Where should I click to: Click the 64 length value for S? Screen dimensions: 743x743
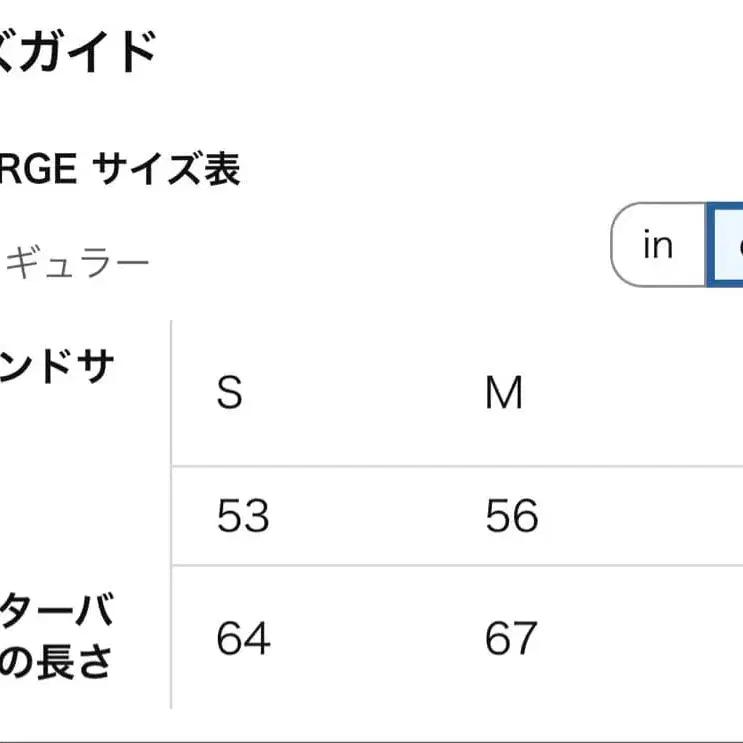(x=244, y=638)
